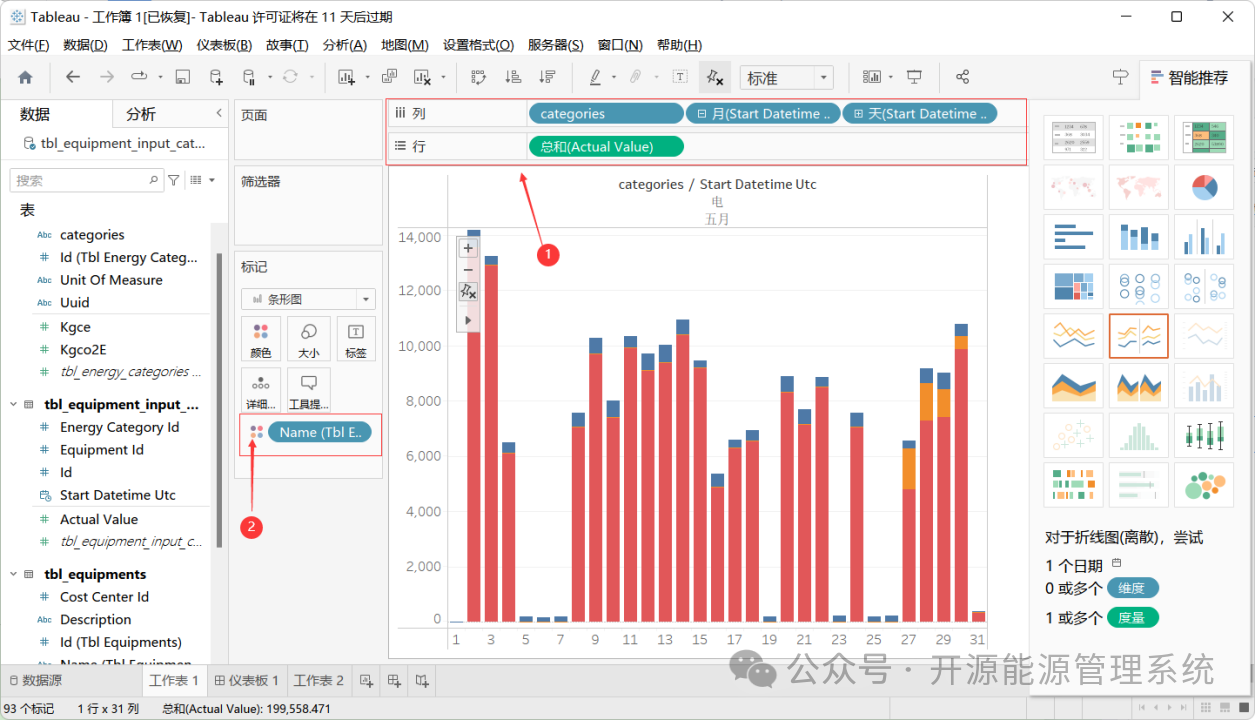The width and height of the screenshot is (1255, 720).
Task: Switch to the 分析 pane tab
Action: (x=141, y=114)
